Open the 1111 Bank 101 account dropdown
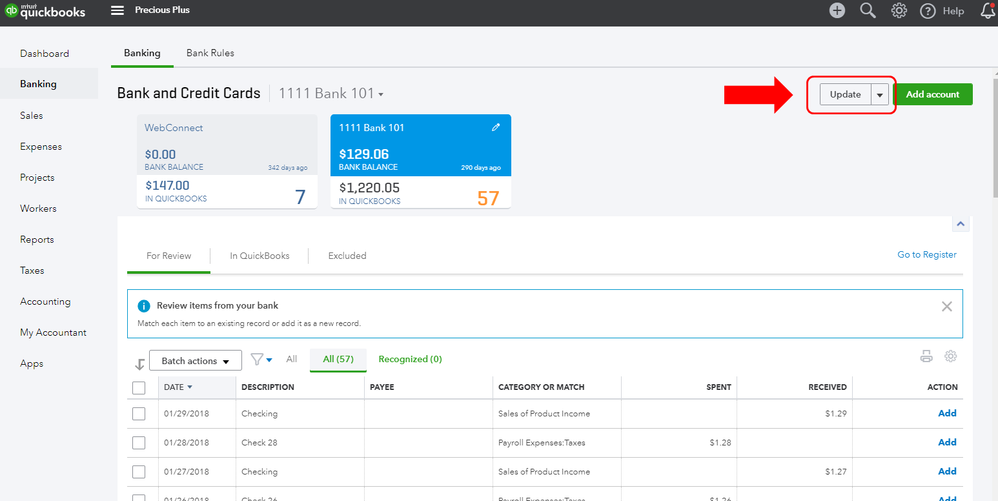The height and width of the screenshot is (501, 998). coord(331,94)
